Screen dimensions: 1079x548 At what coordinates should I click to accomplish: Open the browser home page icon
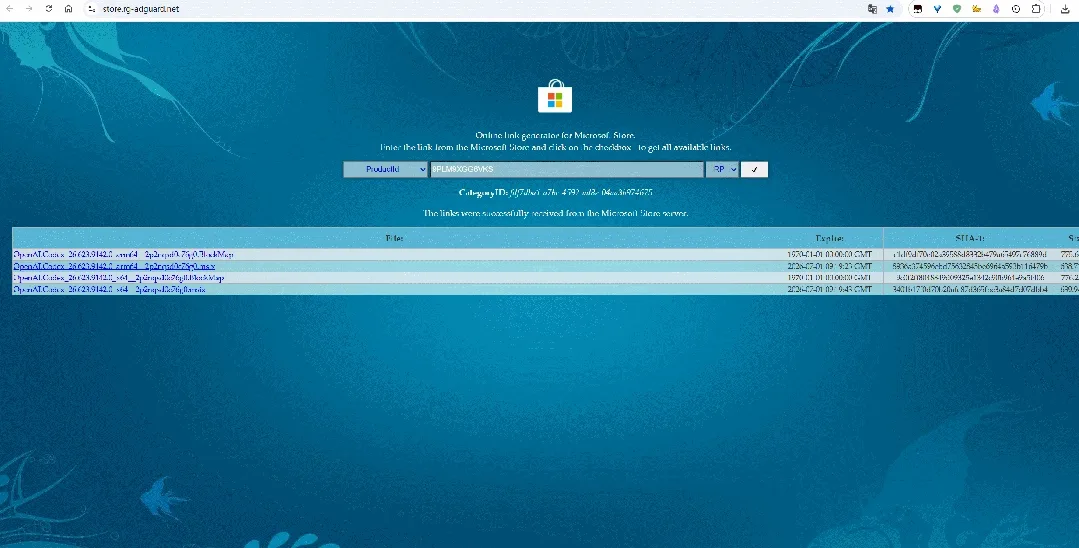[x=68, y=9]
